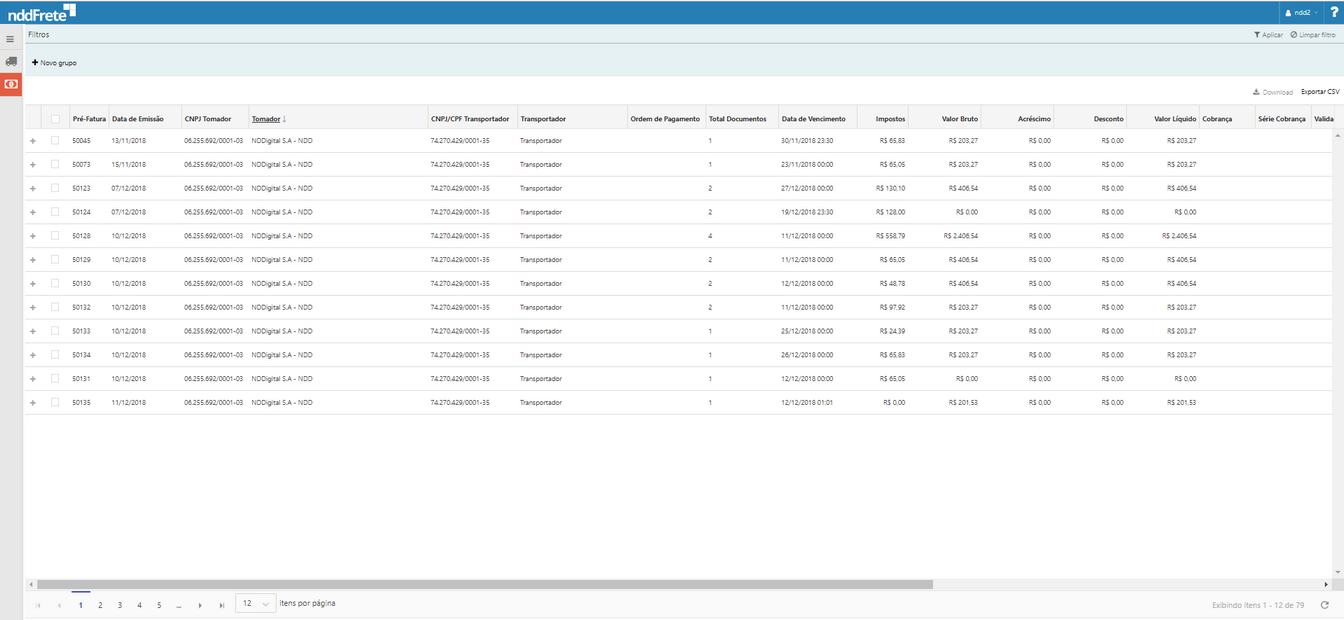Viewport: 1344px width, 620px height.
Task: Select the checkbox for row 50128
Action: tap(56, 236)
